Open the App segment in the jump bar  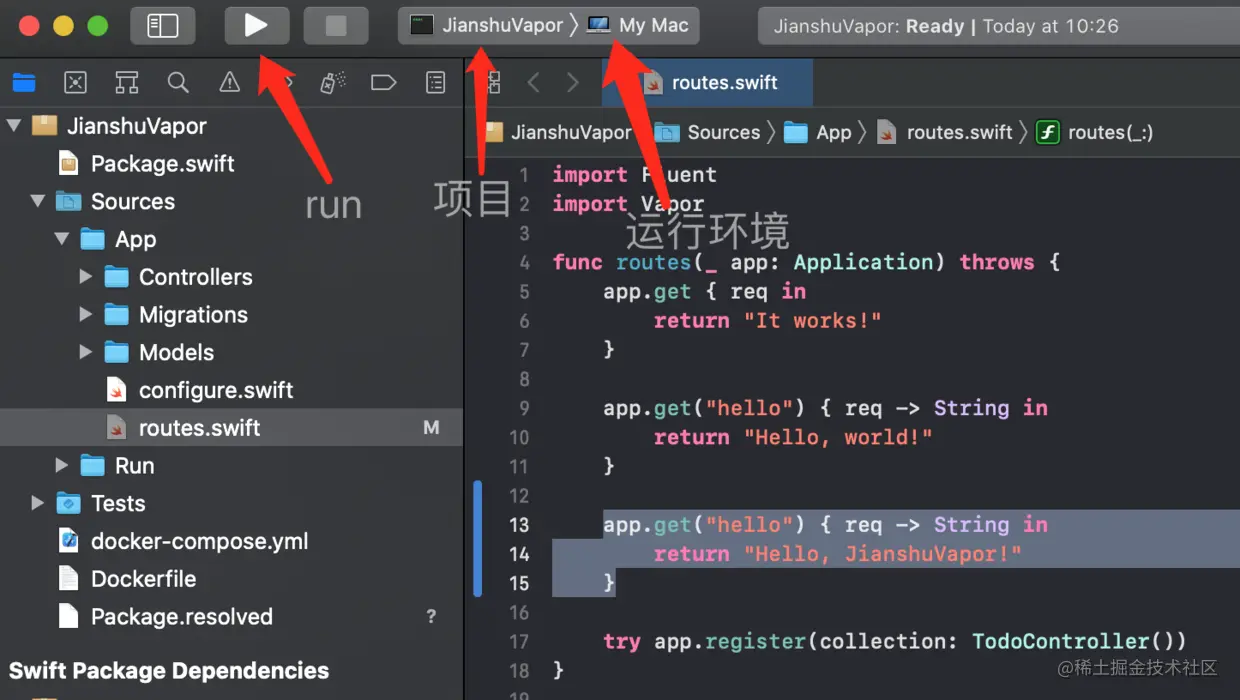pyautogui.click(x=819, y=132)
